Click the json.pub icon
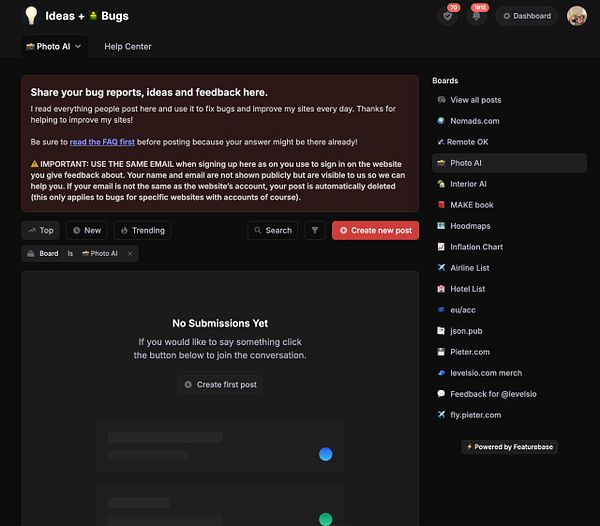This screenshot has width=600, height=526. (441, 331)
